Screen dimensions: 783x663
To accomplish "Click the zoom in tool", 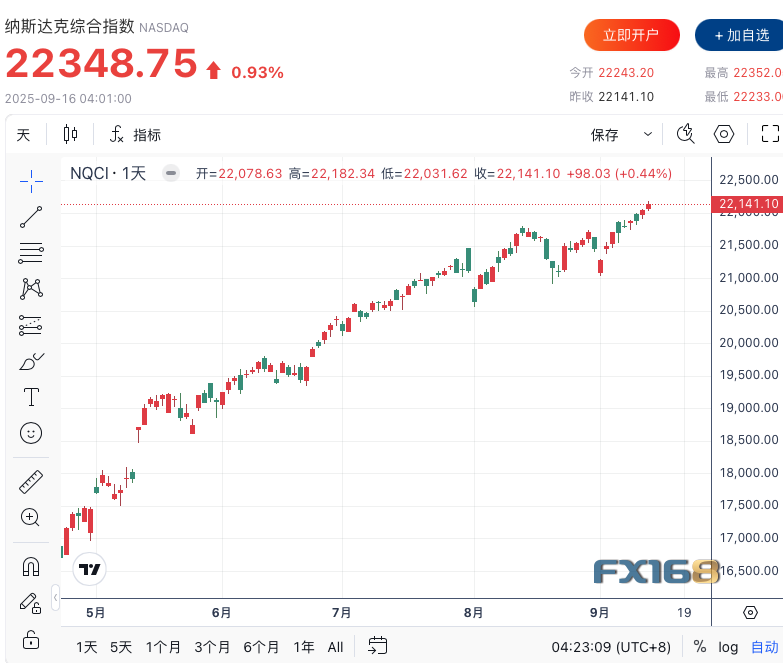I will pyautogui.click(x=31, y=518).
